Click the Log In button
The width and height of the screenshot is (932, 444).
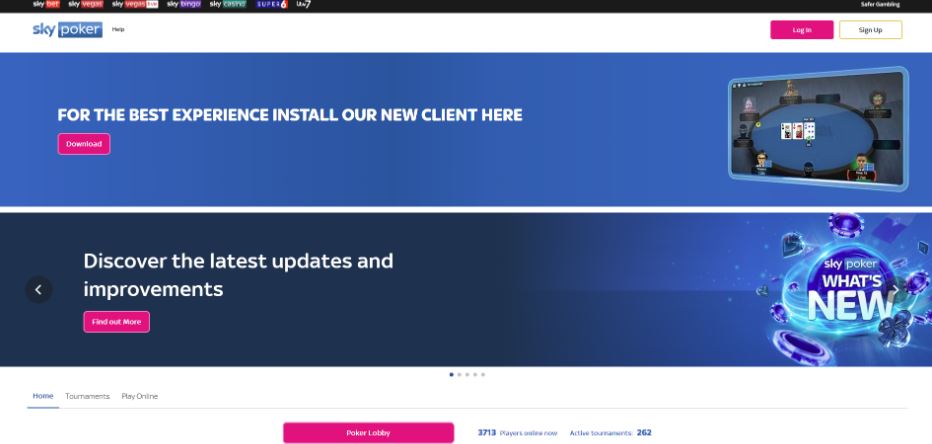tap(802, 30)
